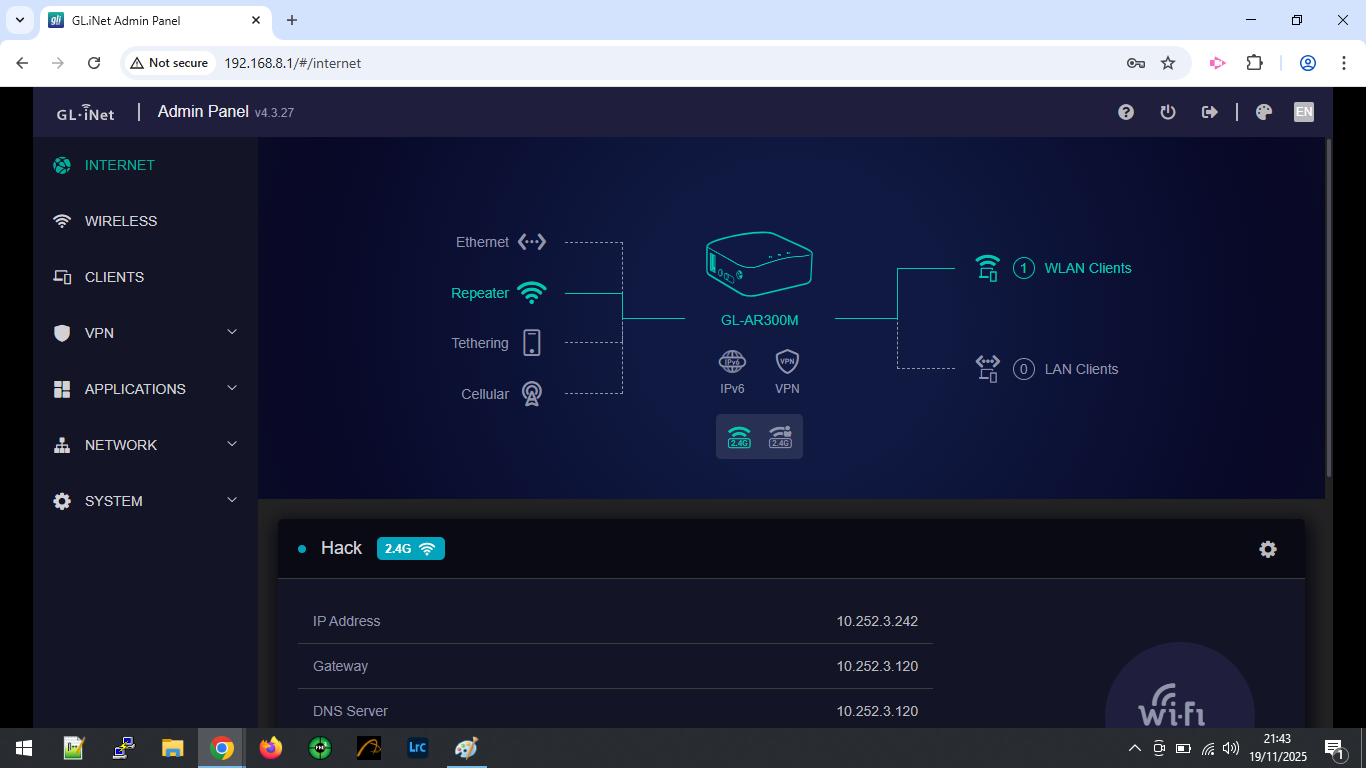Click the logout icon in the header
The width and height of the screenshot is (1366, 768).
point(1209,112)
